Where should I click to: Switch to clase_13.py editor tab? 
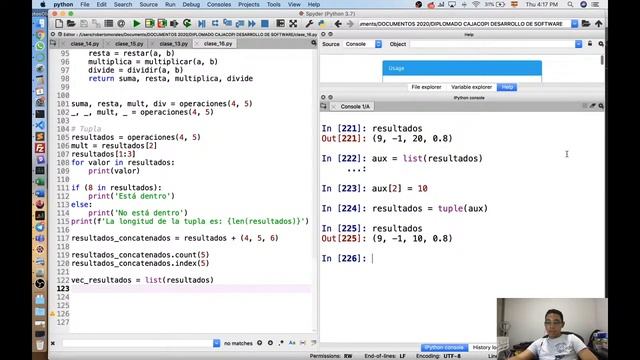[x=173, y=43]
